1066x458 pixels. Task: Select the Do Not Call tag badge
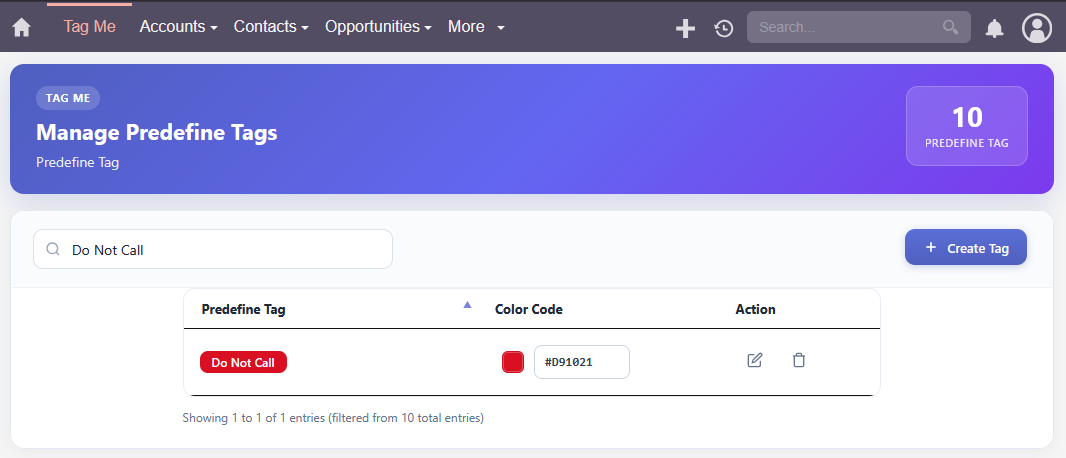coord(243,362)
